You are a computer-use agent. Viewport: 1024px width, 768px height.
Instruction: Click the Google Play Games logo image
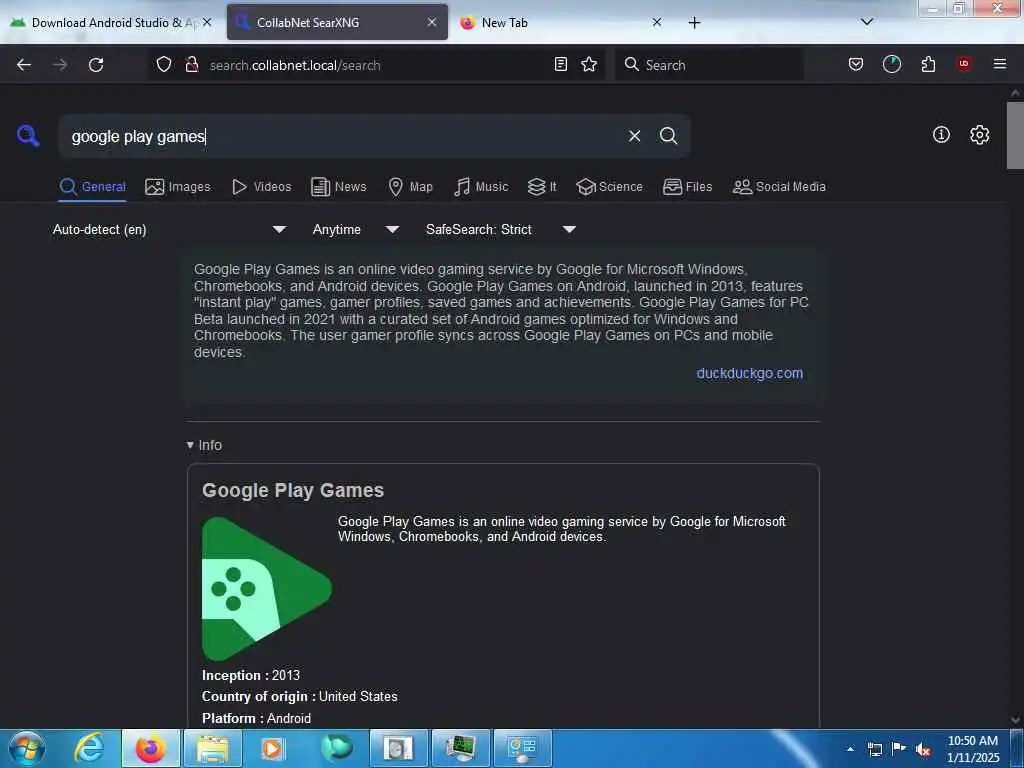coord(266,589)
